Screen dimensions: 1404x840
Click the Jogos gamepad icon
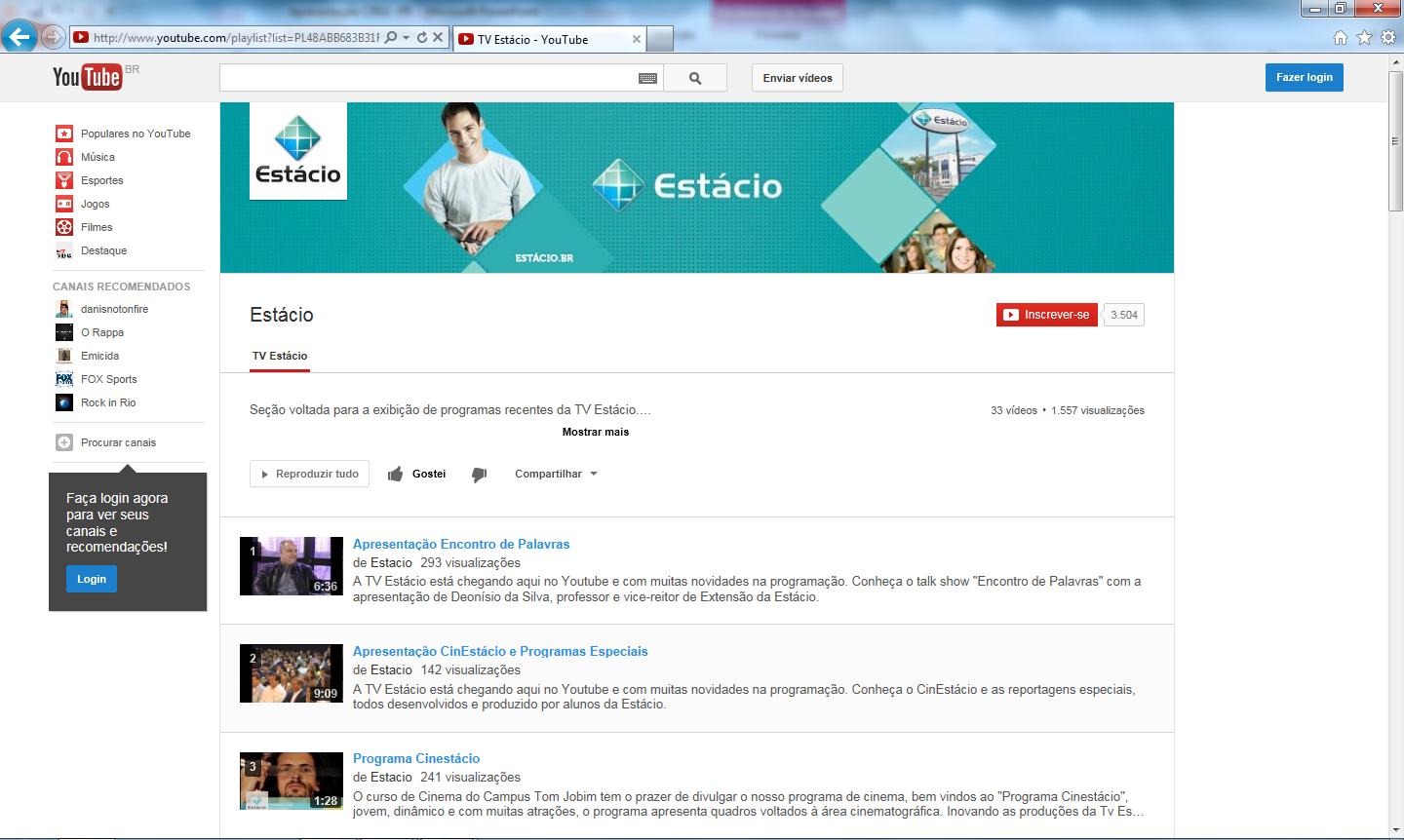(64, 204)
